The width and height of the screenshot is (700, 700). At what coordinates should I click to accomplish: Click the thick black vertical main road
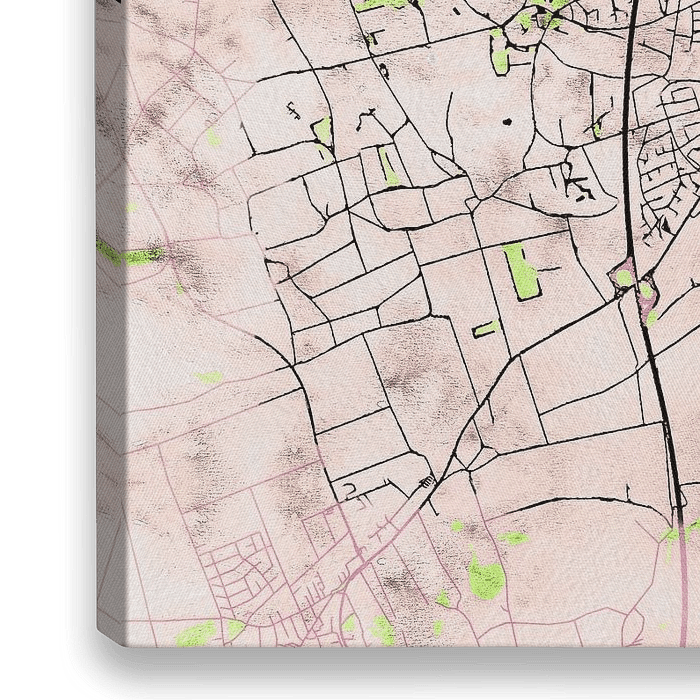click(x=628, y=150)
